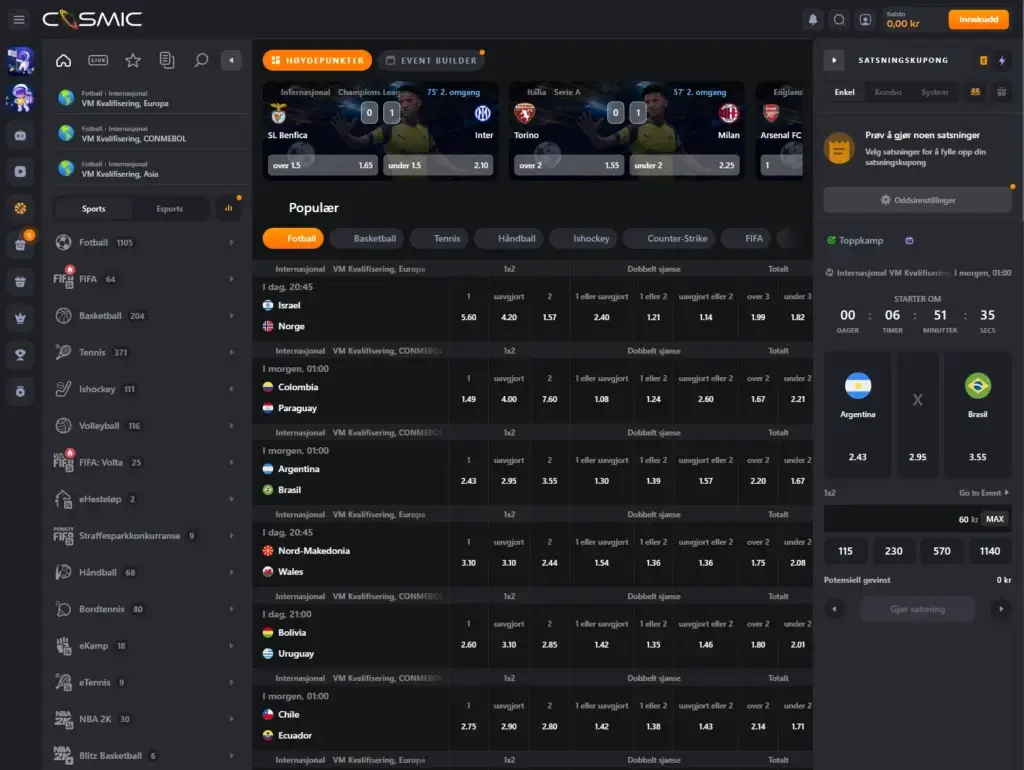Select under 2 at 2.25 on Torino–Milan card

point(683,165)
